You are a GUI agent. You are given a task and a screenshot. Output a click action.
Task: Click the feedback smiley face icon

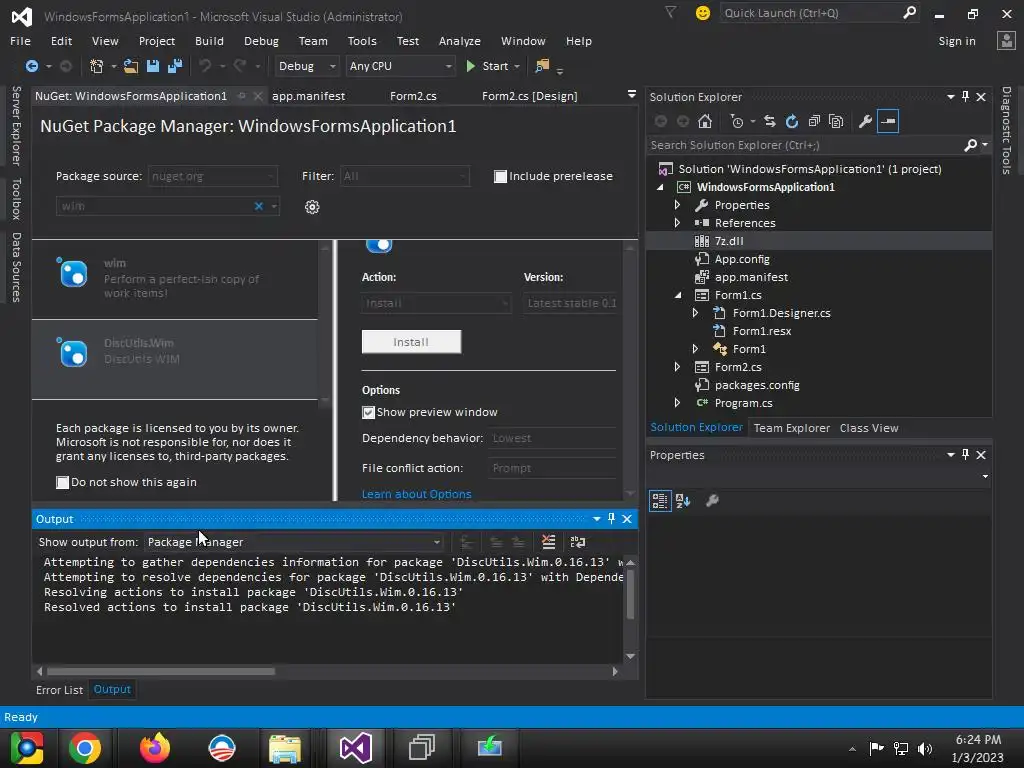pos(703,13)
